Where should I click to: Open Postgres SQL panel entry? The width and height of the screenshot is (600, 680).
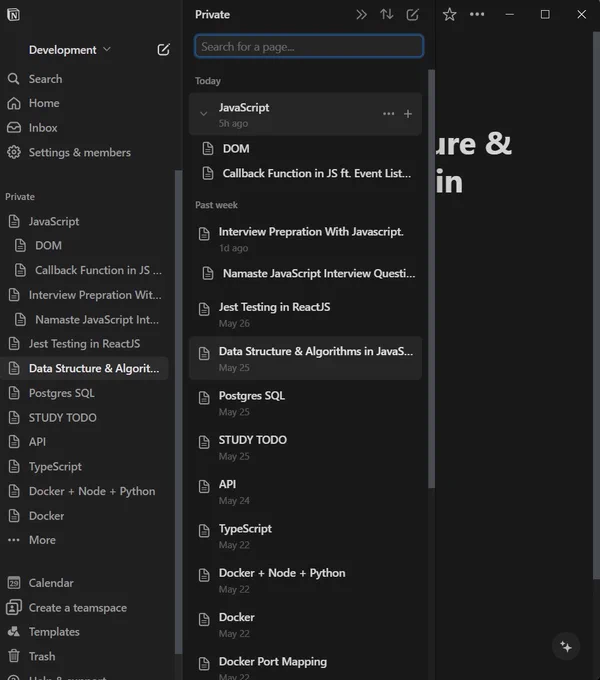click(x=306, y=403)
